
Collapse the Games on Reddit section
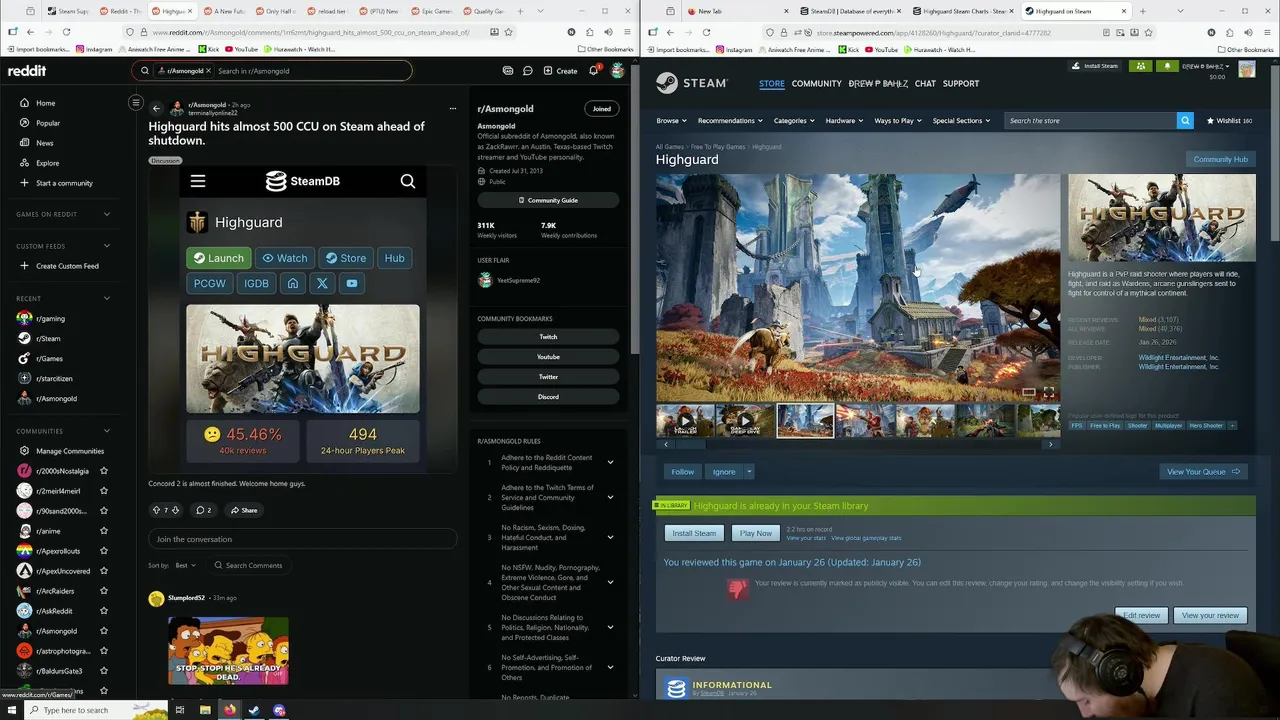point(107,214)
